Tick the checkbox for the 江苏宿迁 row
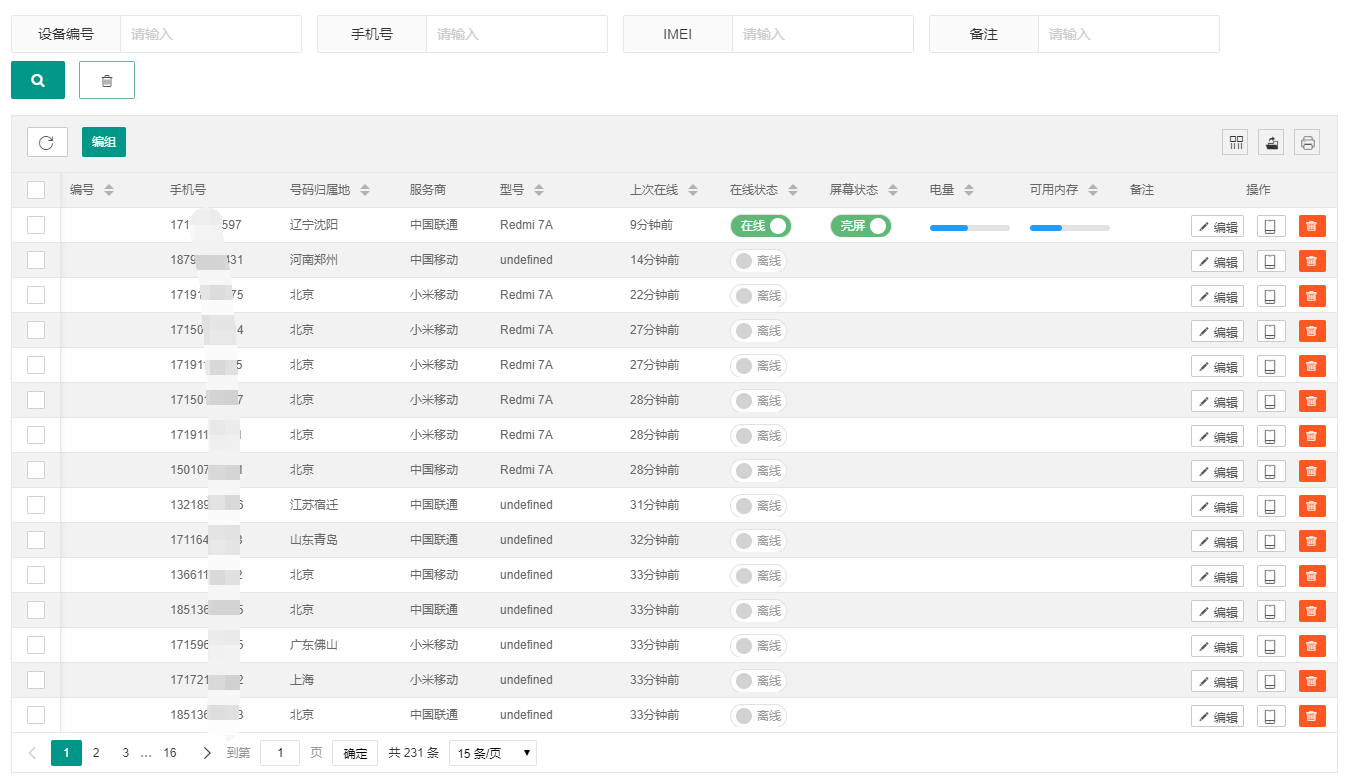The height and width of the screenshot is (780, 1345). [x=36, y=505]
